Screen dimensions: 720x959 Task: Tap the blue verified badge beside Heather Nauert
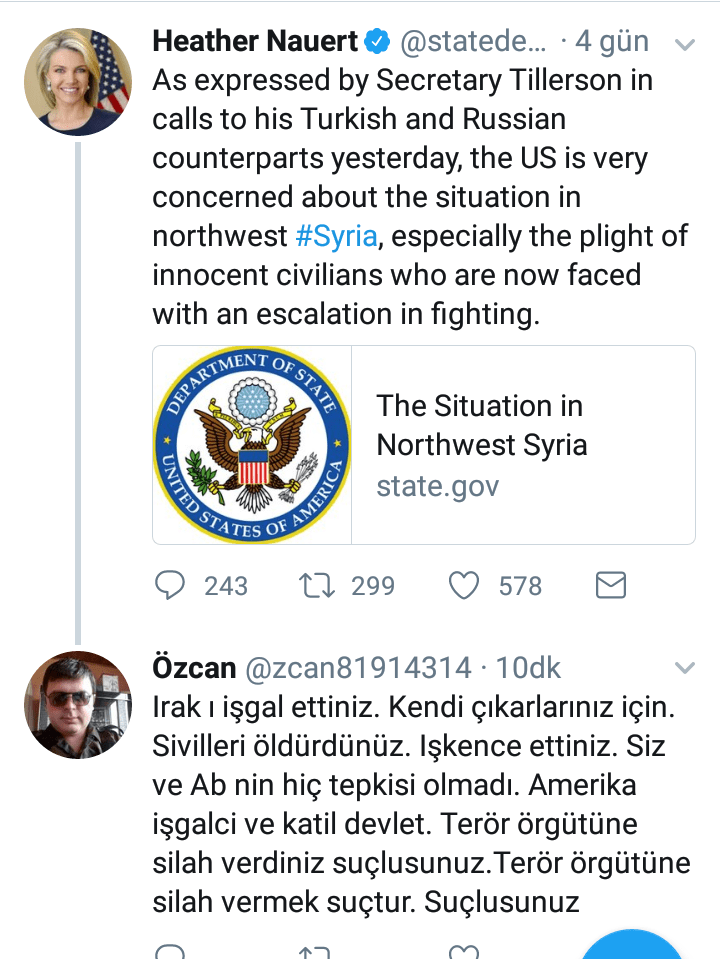(x=377, y=42)
